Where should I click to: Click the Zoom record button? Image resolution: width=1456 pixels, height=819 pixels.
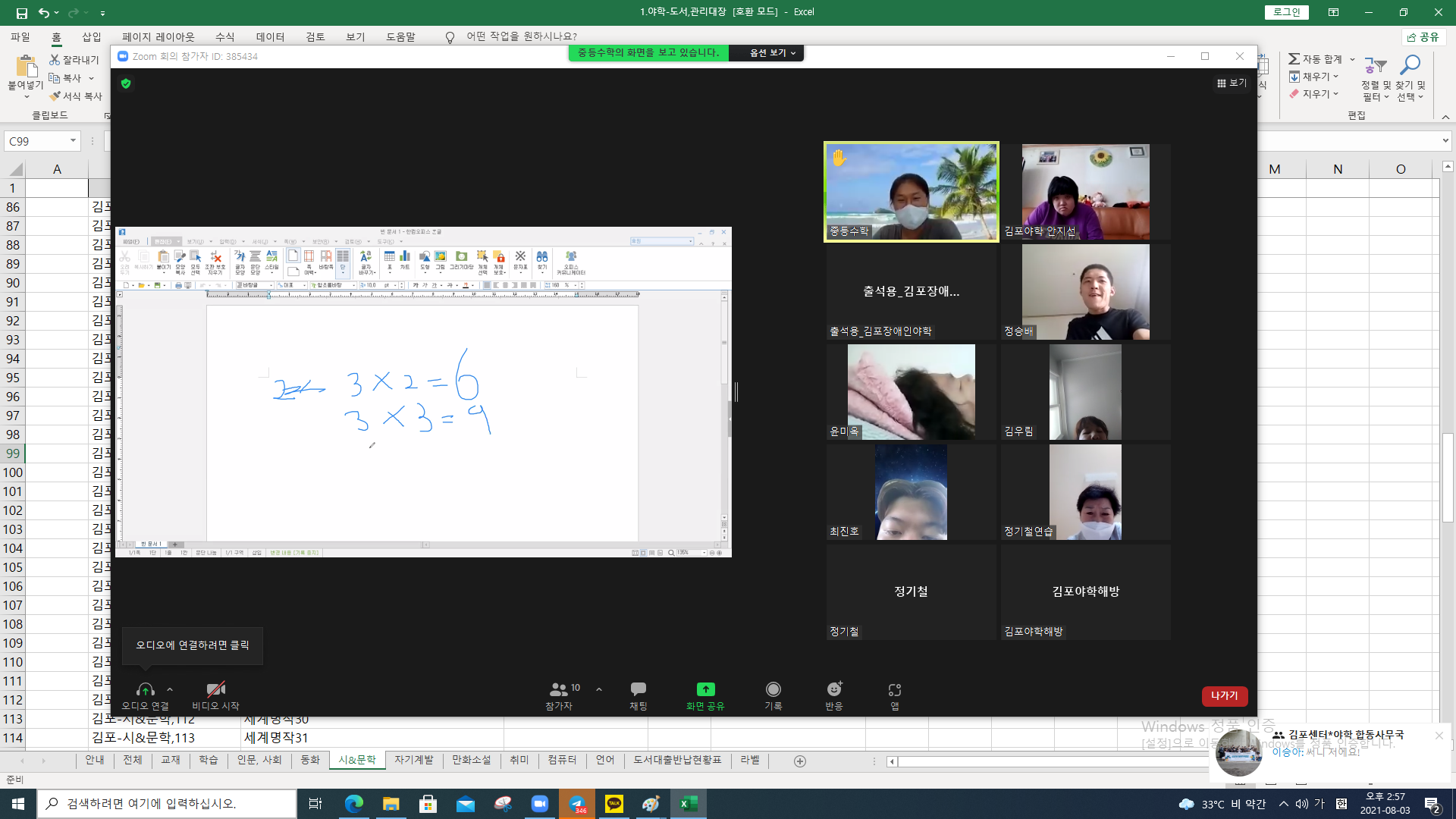click(773, 695)
